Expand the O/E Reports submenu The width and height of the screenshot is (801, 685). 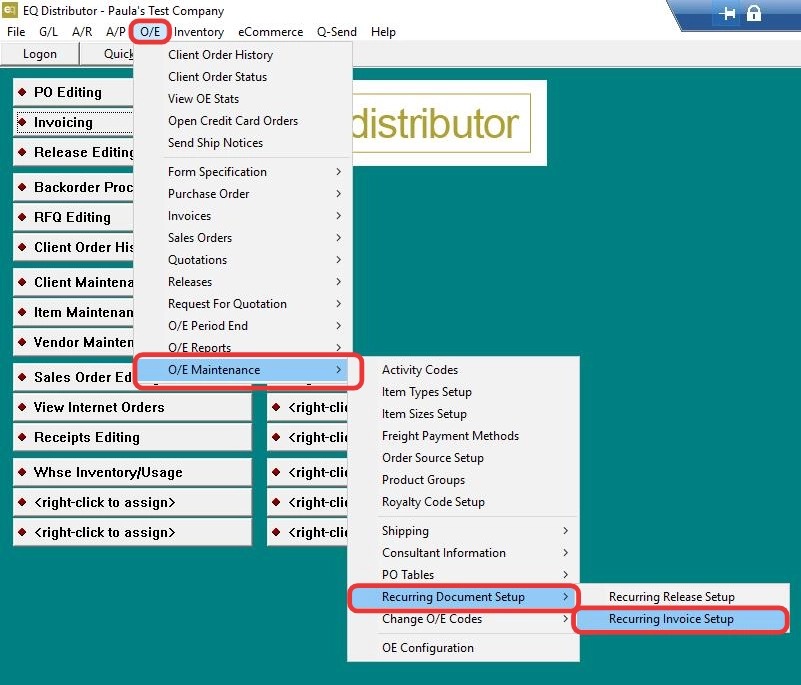[243, 347]
